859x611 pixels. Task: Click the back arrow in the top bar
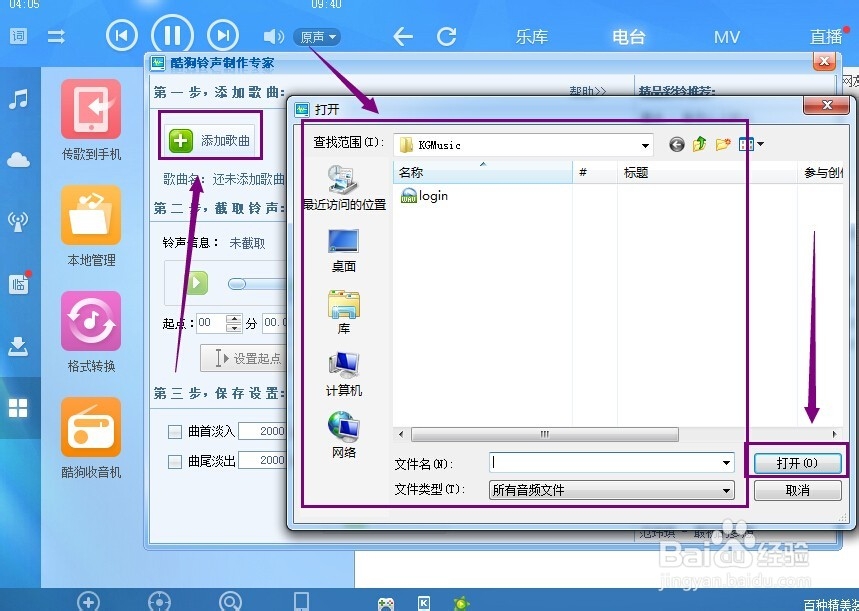click(x=403, y=37)
